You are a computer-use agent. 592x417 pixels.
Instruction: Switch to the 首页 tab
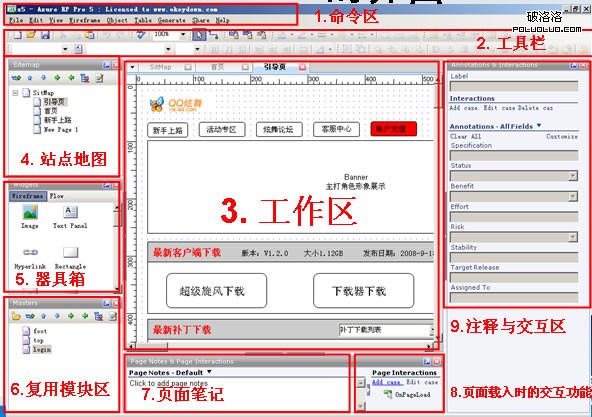point(217,67)
